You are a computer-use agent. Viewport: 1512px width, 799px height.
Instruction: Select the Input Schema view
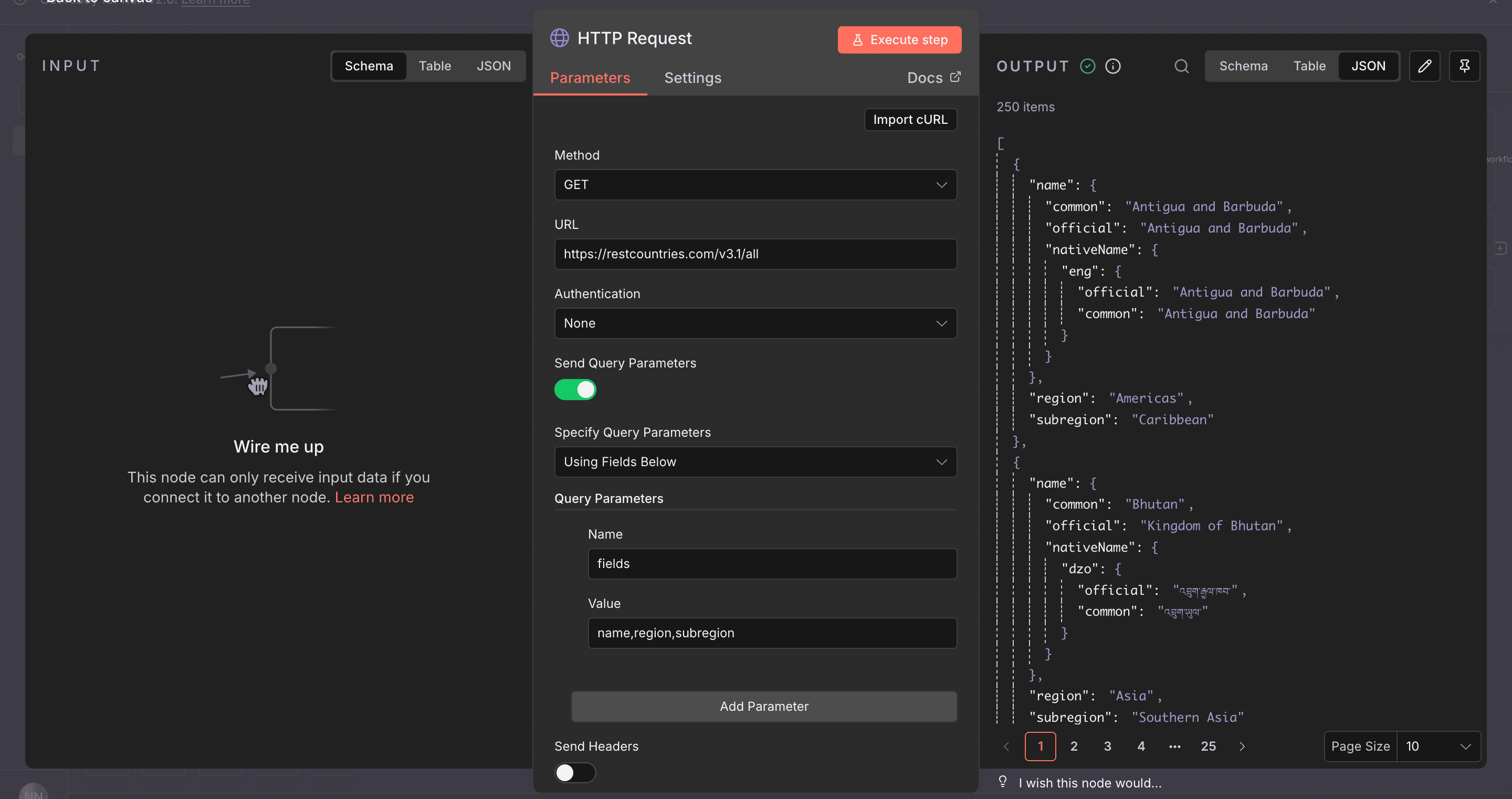pos(369,66)
